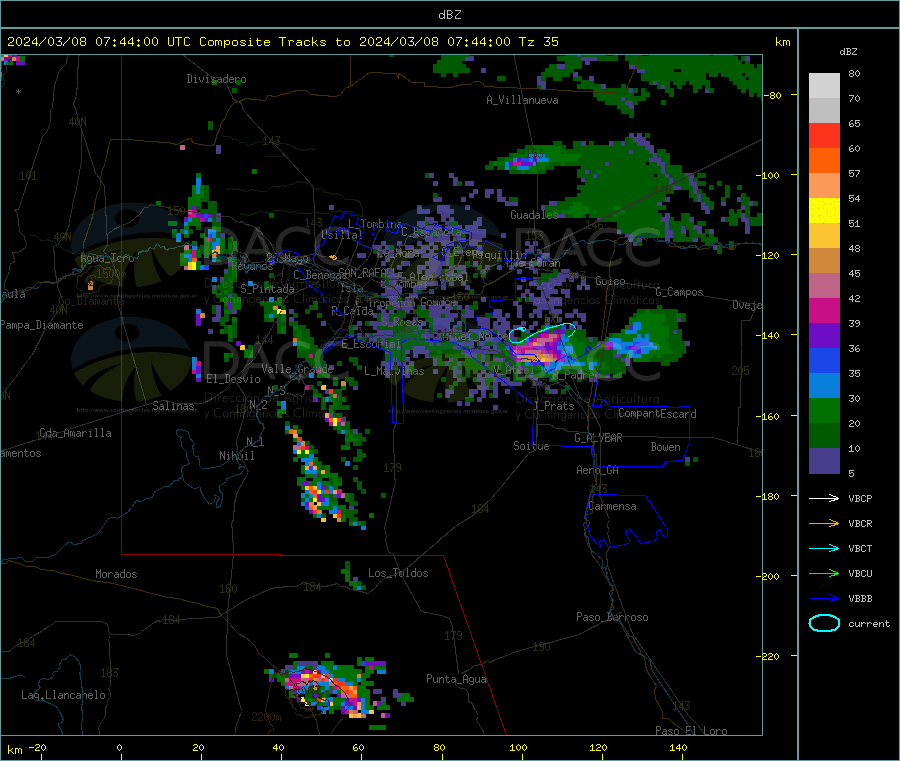The image size is (900, 761).
Task: Click the orange VBCR arrow legend icon
Action: point(824,523)
